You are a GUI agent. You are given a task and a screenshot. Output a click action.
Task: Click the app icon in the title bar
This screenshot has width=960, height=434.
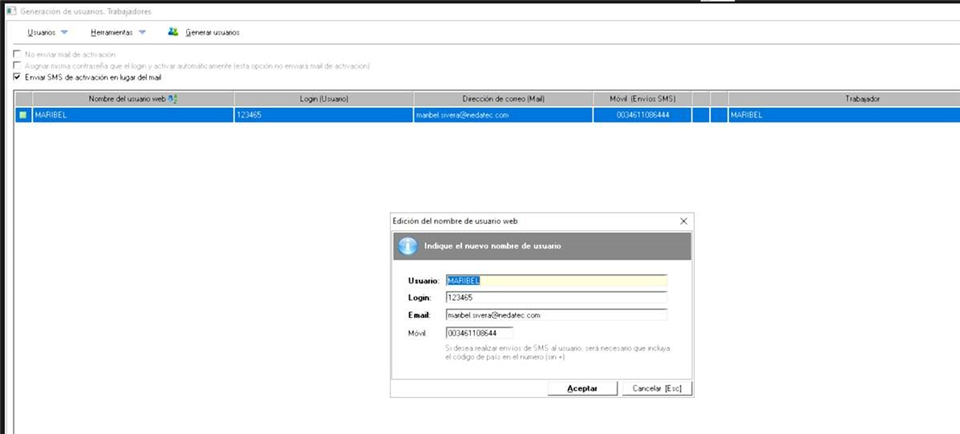click(11, 10)
